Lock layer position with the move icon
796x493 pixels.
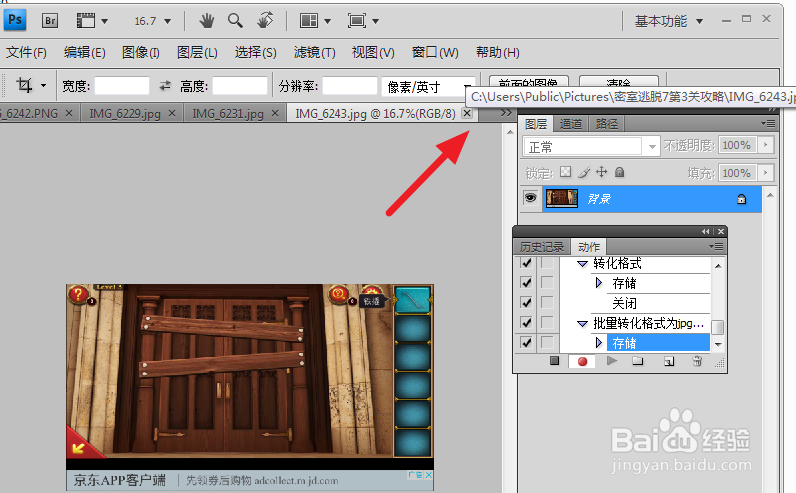(602, 172)
